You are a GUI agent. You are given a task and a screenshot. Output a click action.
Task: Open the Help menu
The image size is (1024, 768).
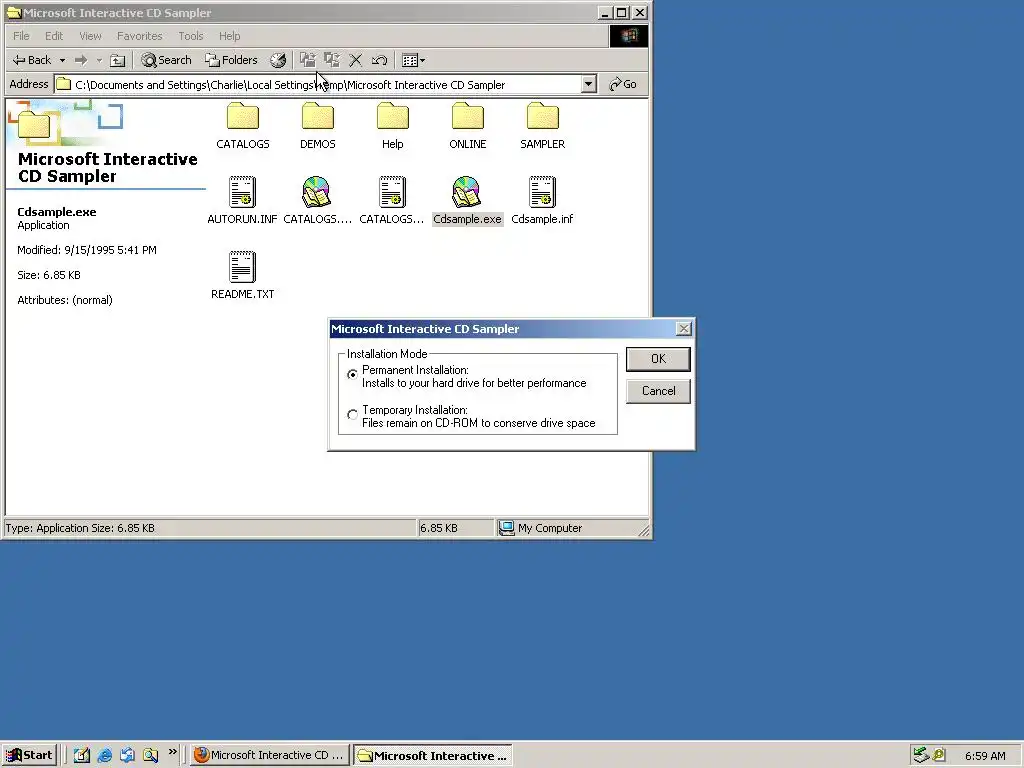point(229,36)
